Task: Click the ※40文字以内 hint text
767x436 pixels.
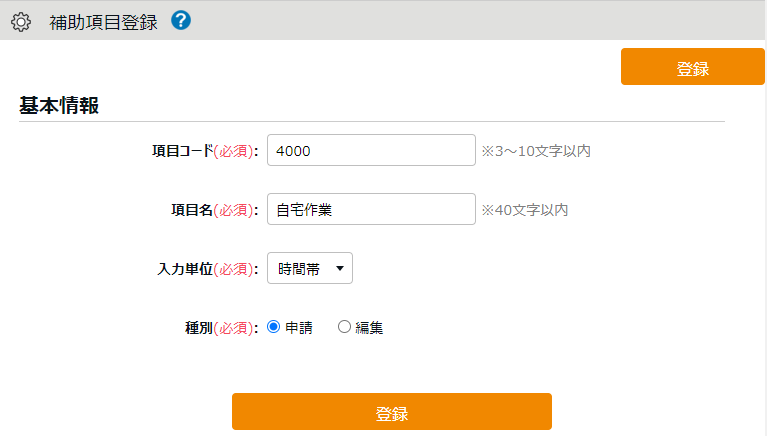Action: click(x=525, y=210)
